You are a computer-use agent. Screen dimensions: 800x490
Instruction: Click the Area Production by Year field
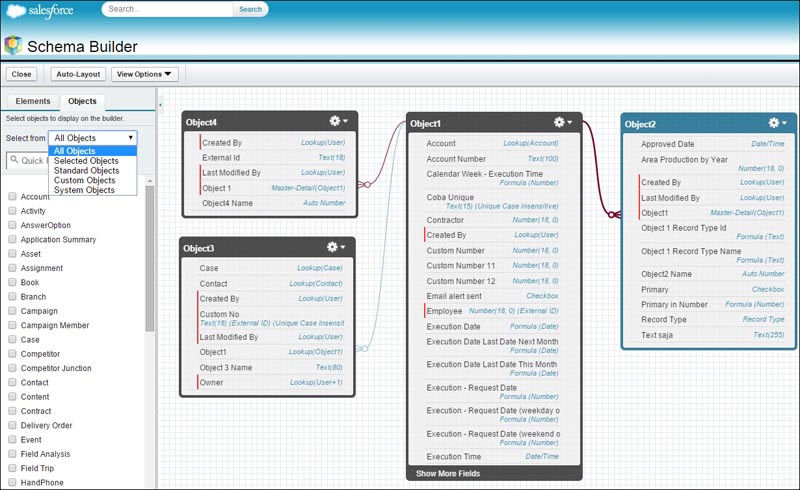click(712, 164)
